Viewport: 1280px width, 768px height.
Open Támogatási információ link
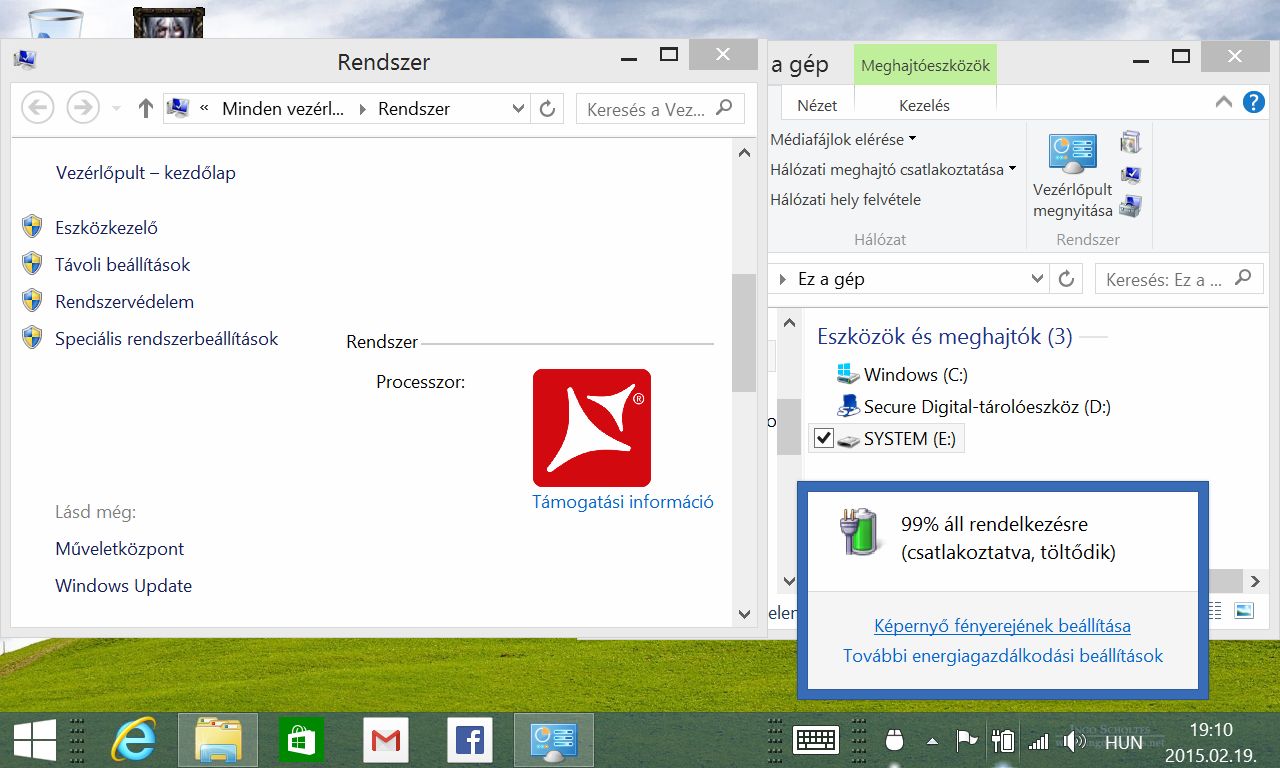click(x=623, y=502)
